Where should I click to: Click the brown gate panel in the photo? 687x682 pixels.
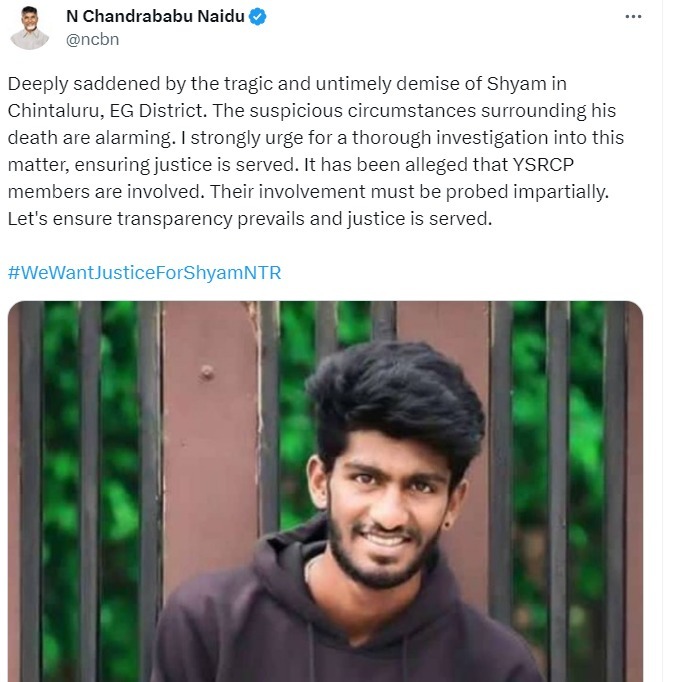click(x=209, y=438)
